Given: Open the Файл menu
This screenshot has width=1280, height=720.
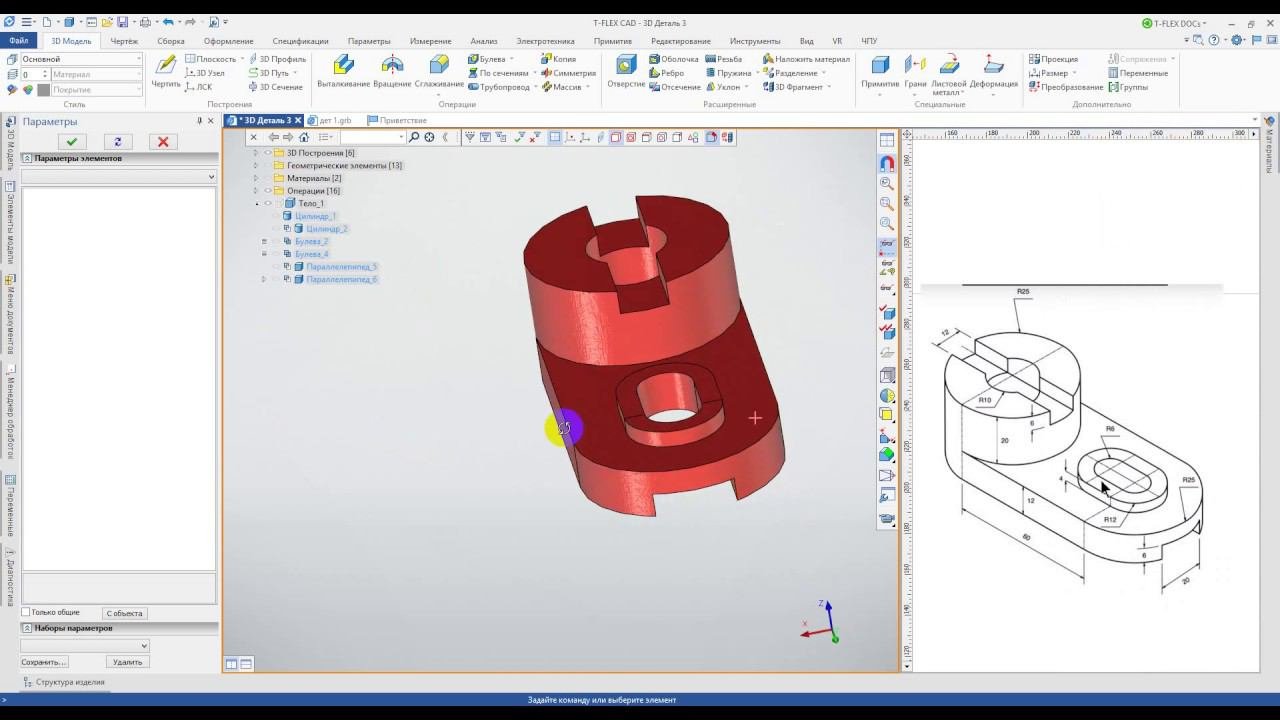Looking at the screenshot, I should (19, 41).
